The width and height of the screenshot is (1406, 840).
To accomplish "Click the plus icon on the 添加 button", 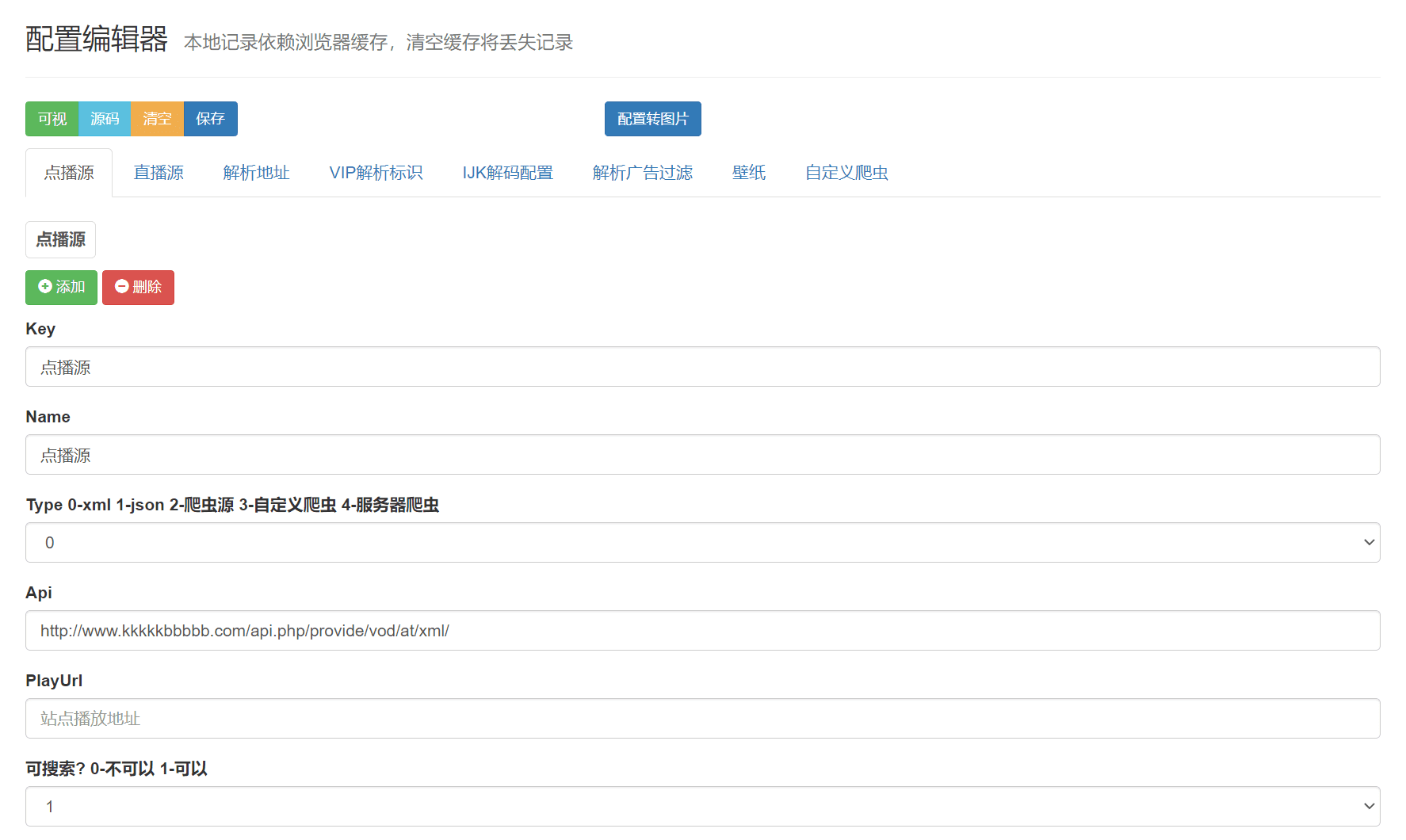I will [45, 288].
